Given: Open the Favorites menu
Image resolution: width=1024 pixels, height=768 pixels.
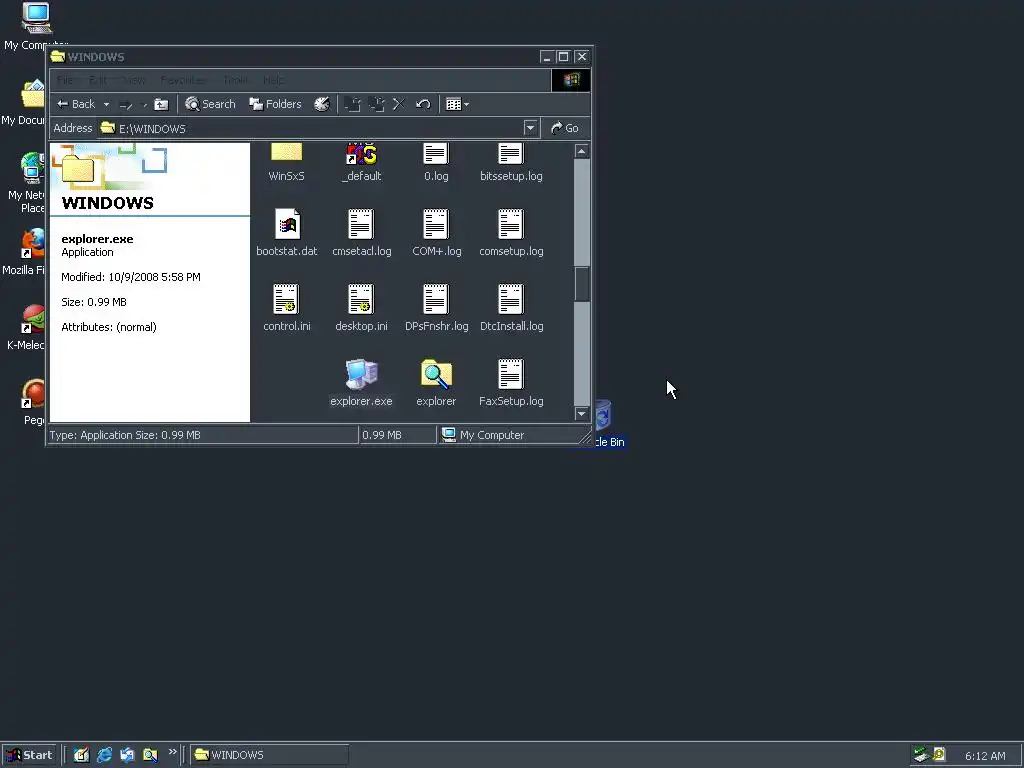Looking at the screenshot, I should point(184,80).
